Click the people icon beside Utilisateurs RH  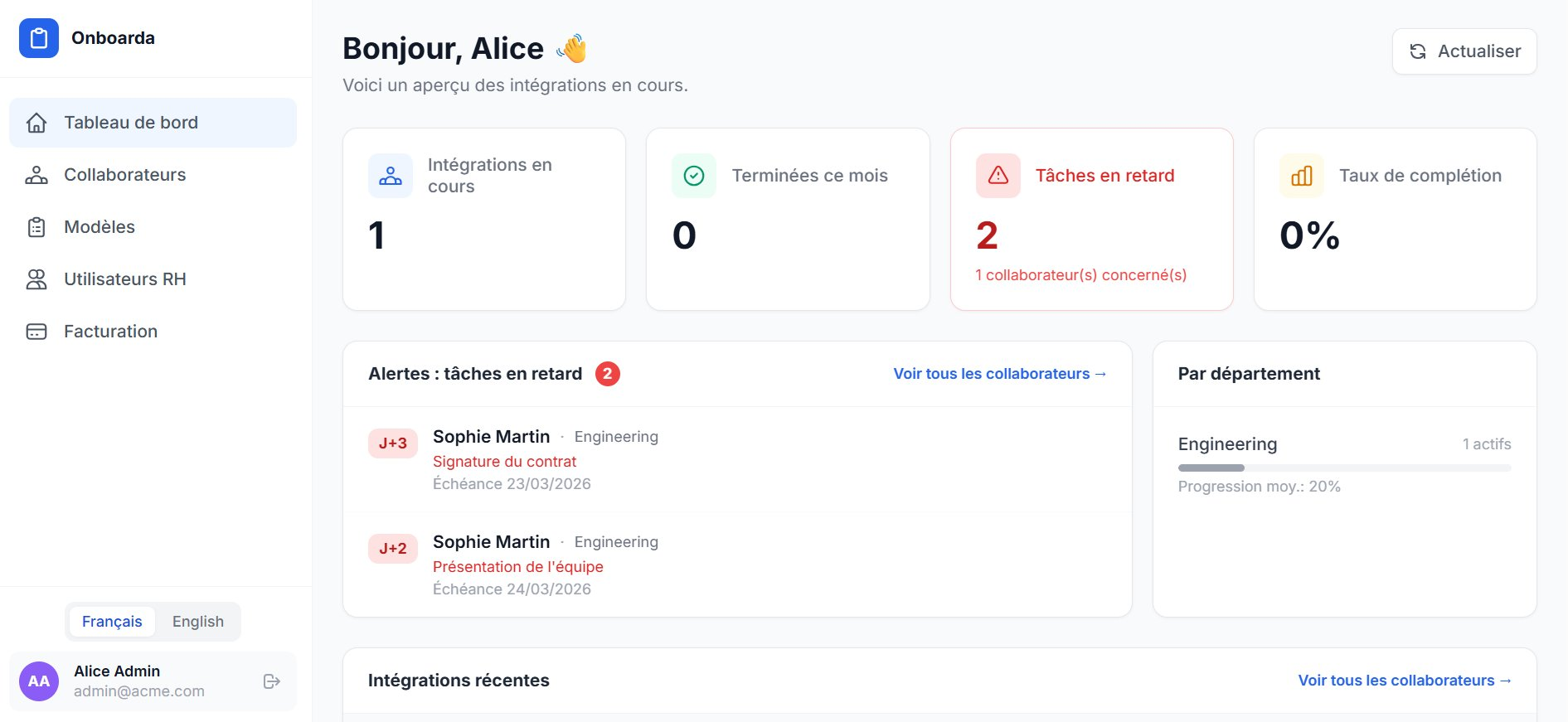click(36, 279)
